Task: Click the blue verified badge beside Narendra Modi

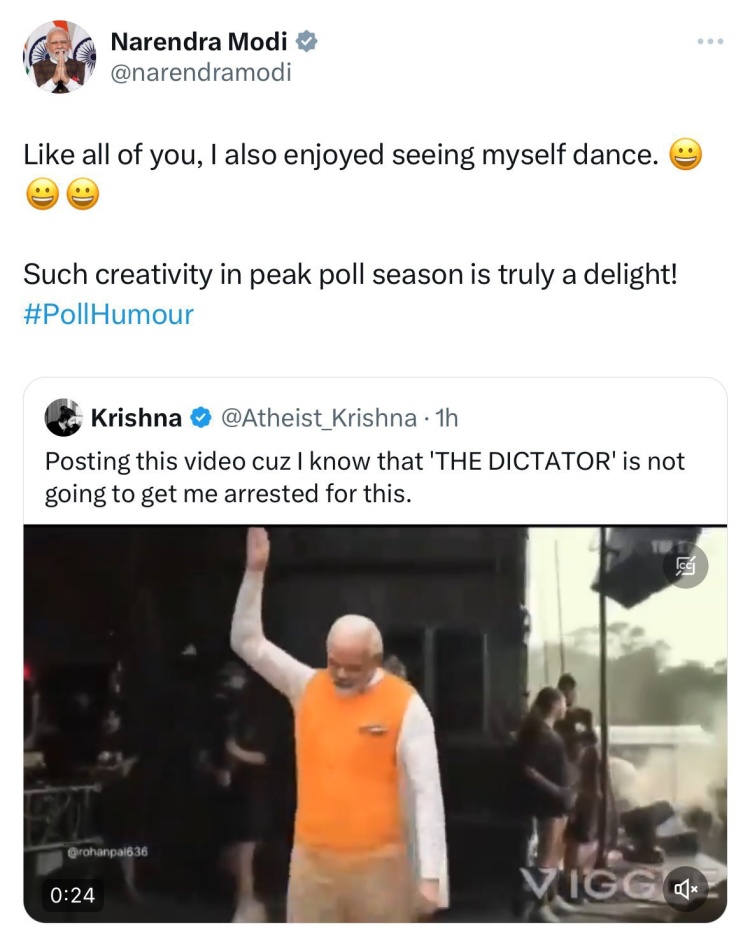Action: coord(307,42)
